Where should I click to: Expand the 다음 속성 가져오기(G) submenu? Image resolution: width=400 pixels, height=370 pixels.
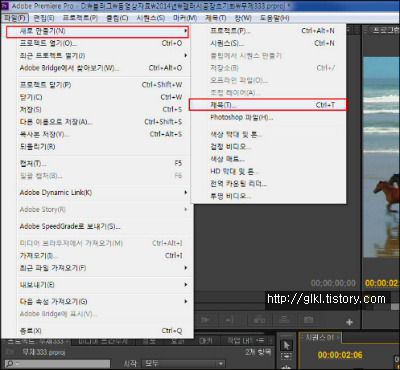pos(103,302)
